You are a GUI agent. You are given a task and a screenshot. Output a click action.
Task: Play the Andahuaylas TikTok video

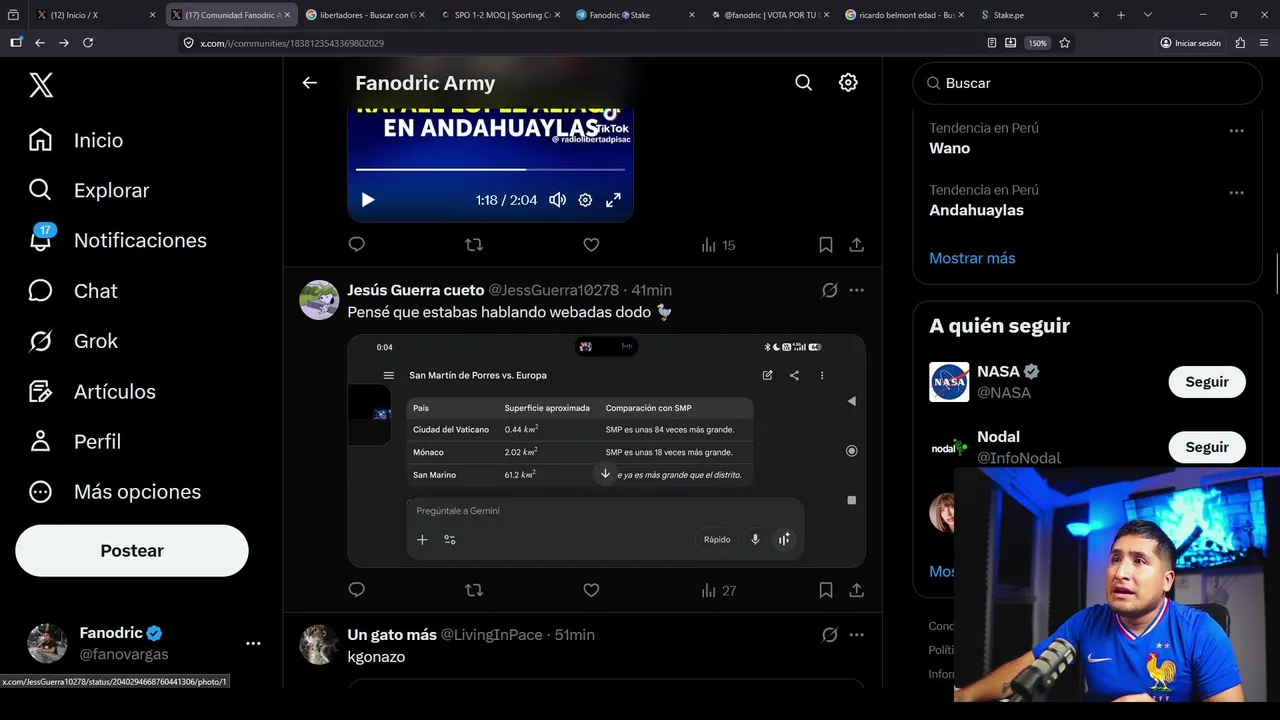[x=368, y=200]
